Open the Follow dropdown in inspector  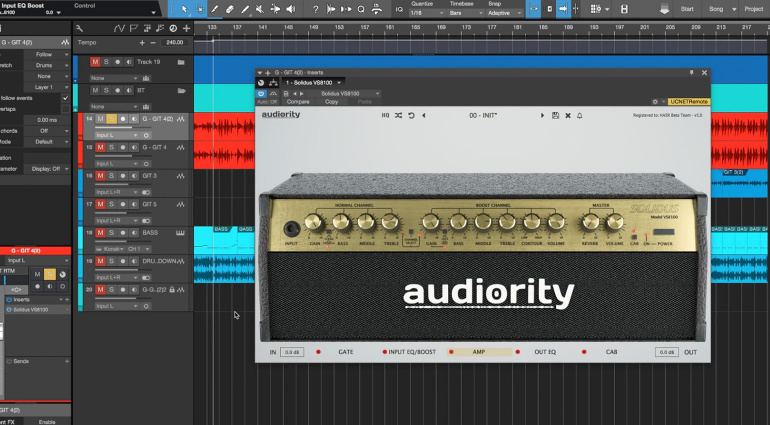coord(47,55)
